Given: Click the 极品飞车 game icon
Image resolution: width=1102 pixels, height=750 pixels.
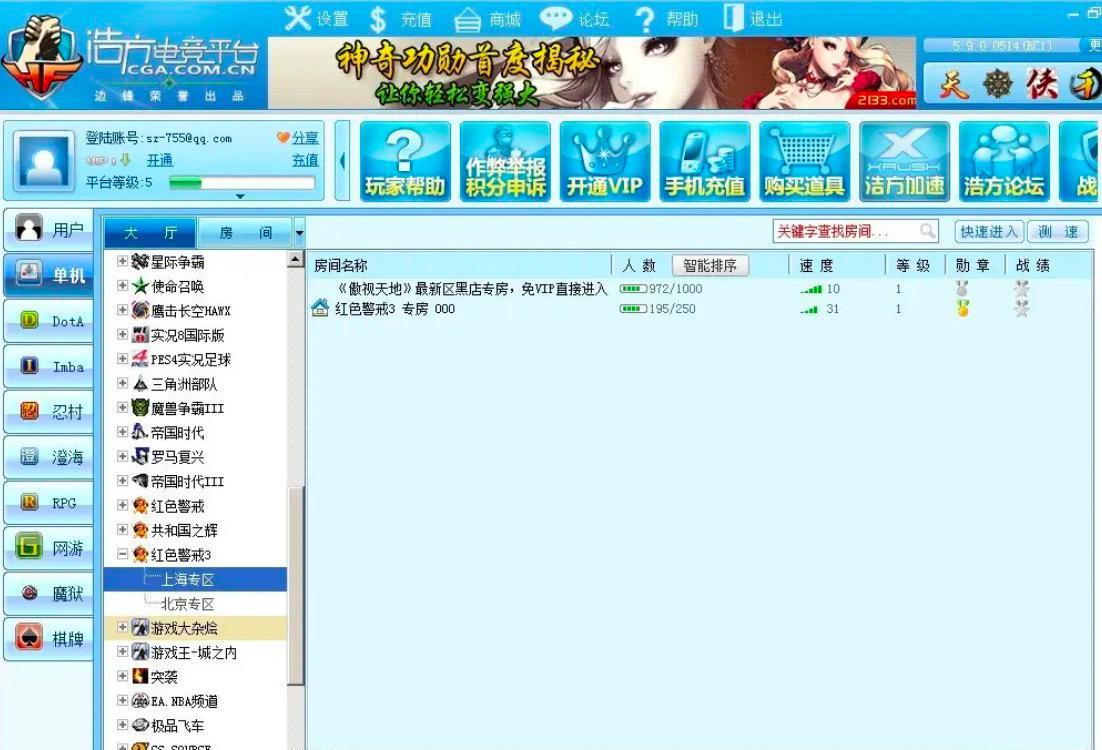Looking at the screenshot, I should 140,725.
